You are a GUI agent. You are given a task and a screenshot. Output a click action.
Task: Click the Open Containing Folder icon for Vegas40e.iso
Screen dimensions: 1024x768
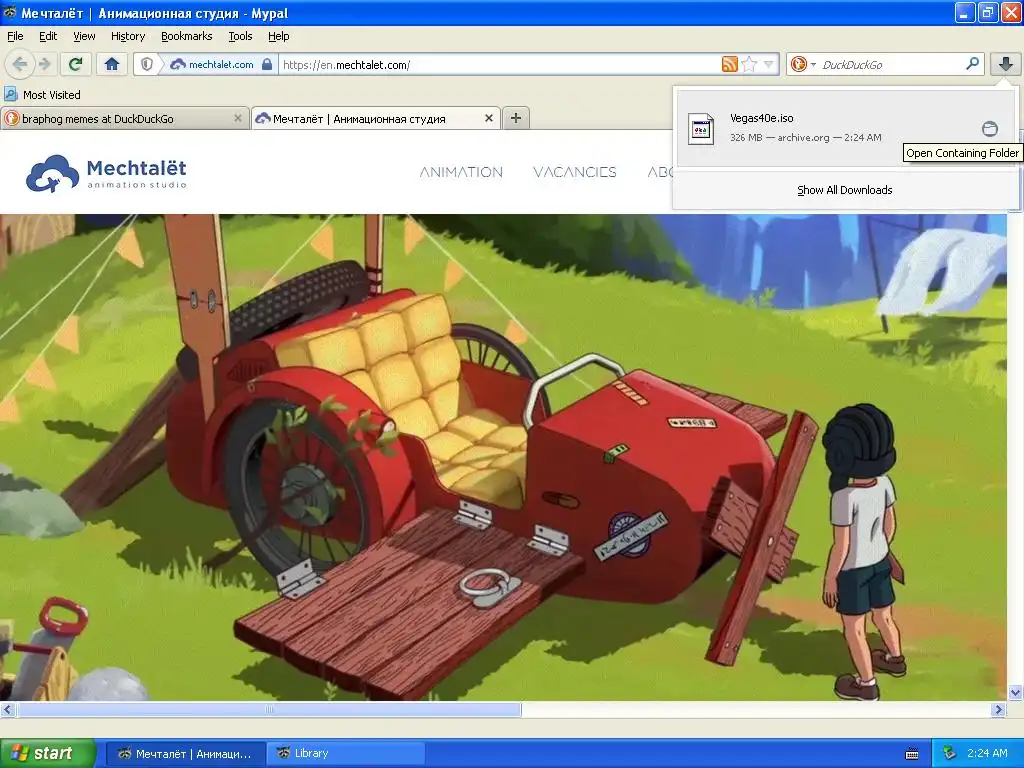[x=990, y=129]
